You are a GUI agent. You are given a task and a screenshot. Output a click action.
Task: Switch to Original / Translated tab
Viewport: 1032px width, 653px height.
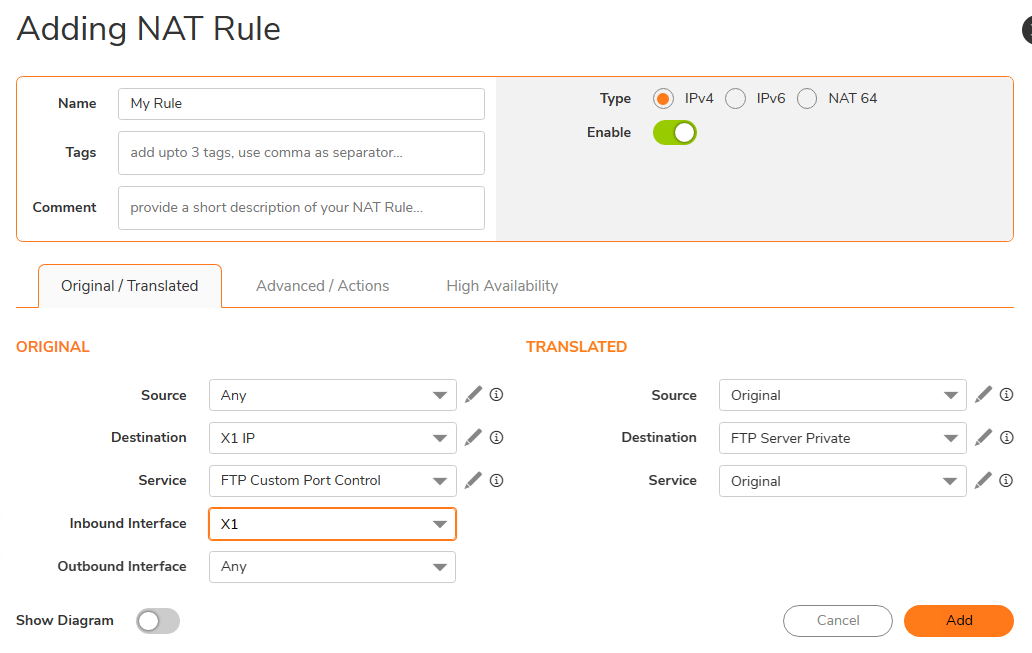pyautogui.click(x=130, y=286)
